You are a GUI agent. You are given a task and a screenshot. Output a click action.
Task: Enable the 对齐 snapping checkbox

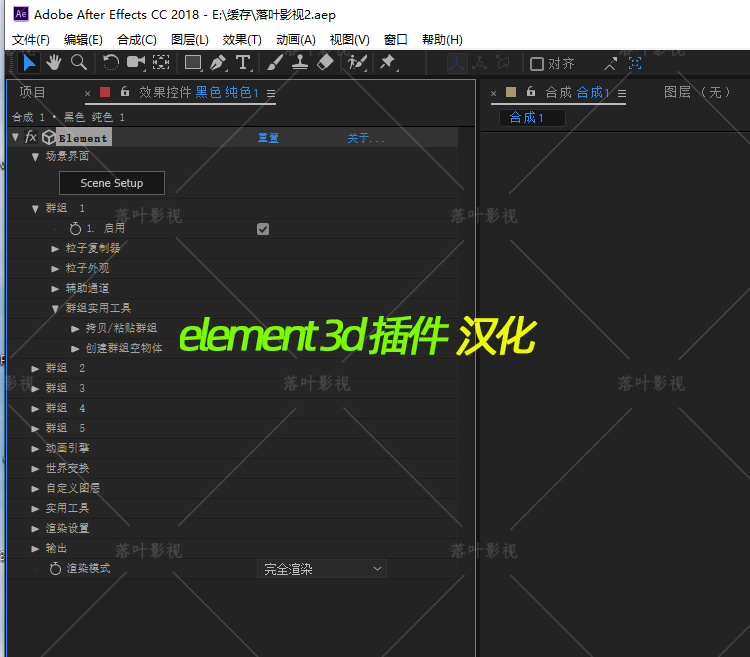[537, 64]
